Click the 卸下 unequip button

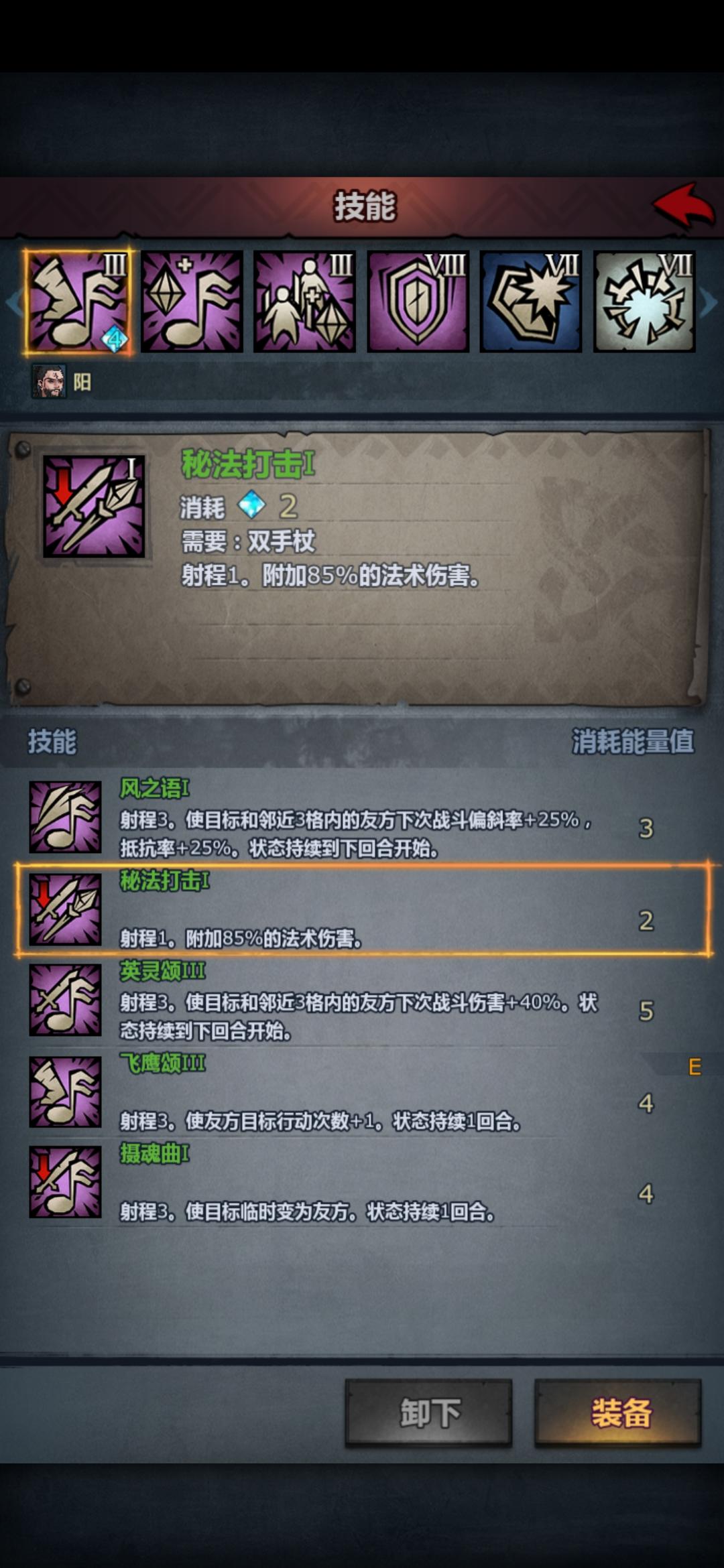pos(429,1413)
